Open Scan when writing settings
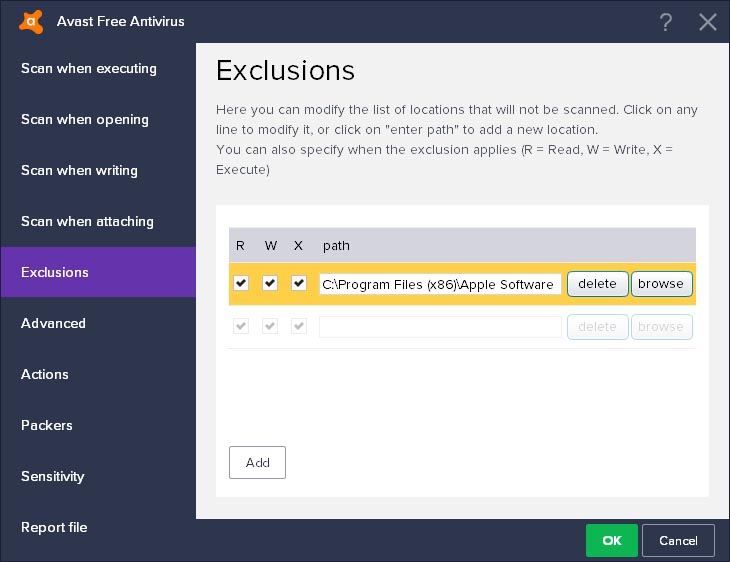Image resolution: width=730 pixels, height=562 pixels. click(79, 170)
